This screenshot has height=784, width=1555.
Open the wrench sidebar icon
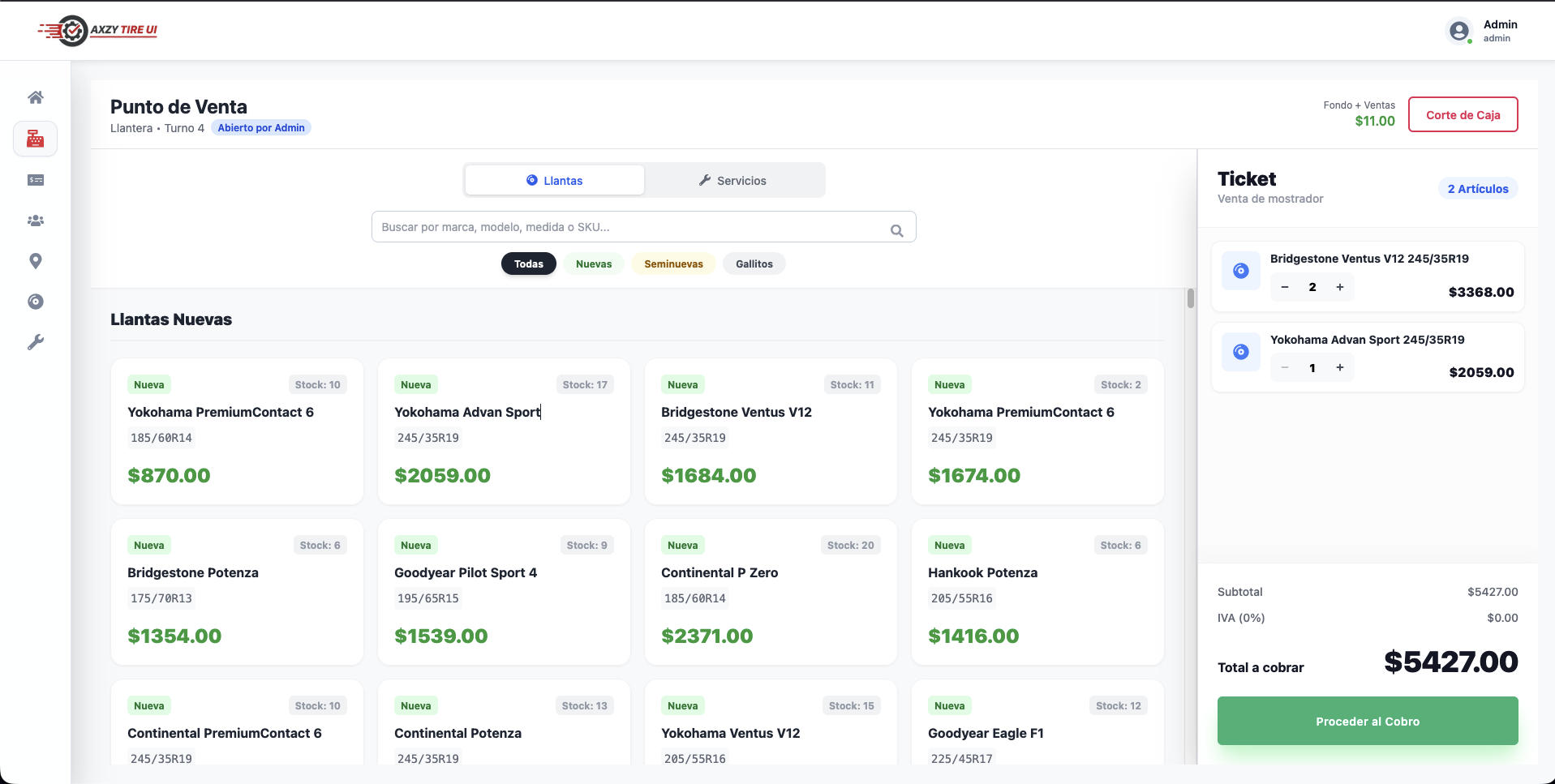[36, 342]
